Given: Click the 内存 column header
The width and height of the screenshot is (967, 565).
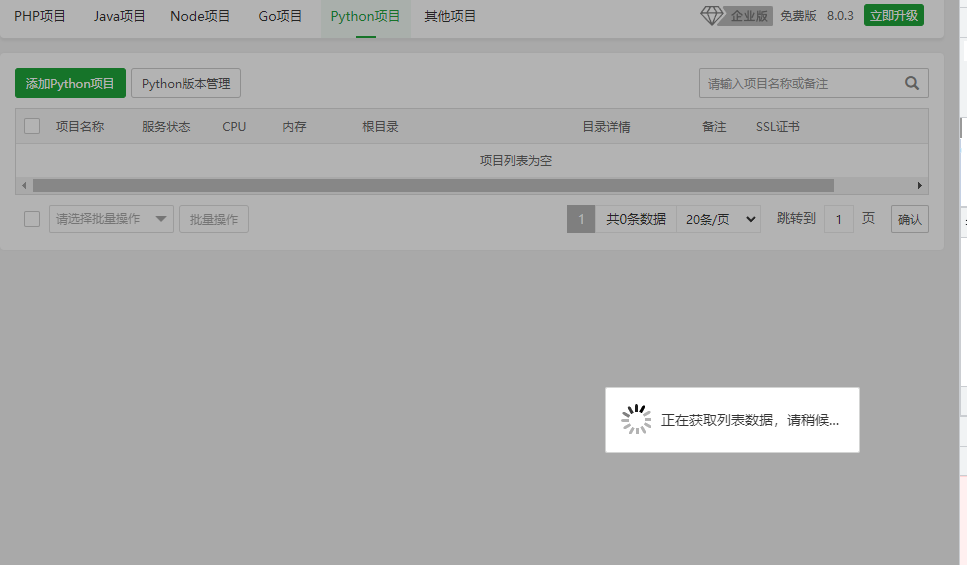Looking at the screenshot, I should point(294,126).
